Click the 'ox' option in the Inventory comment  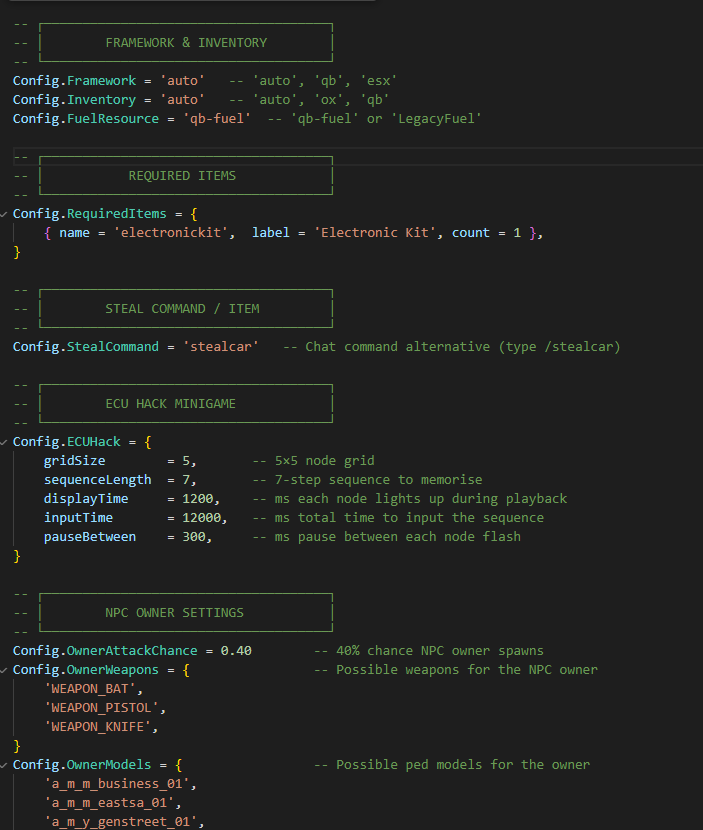(x=328, y=100)
